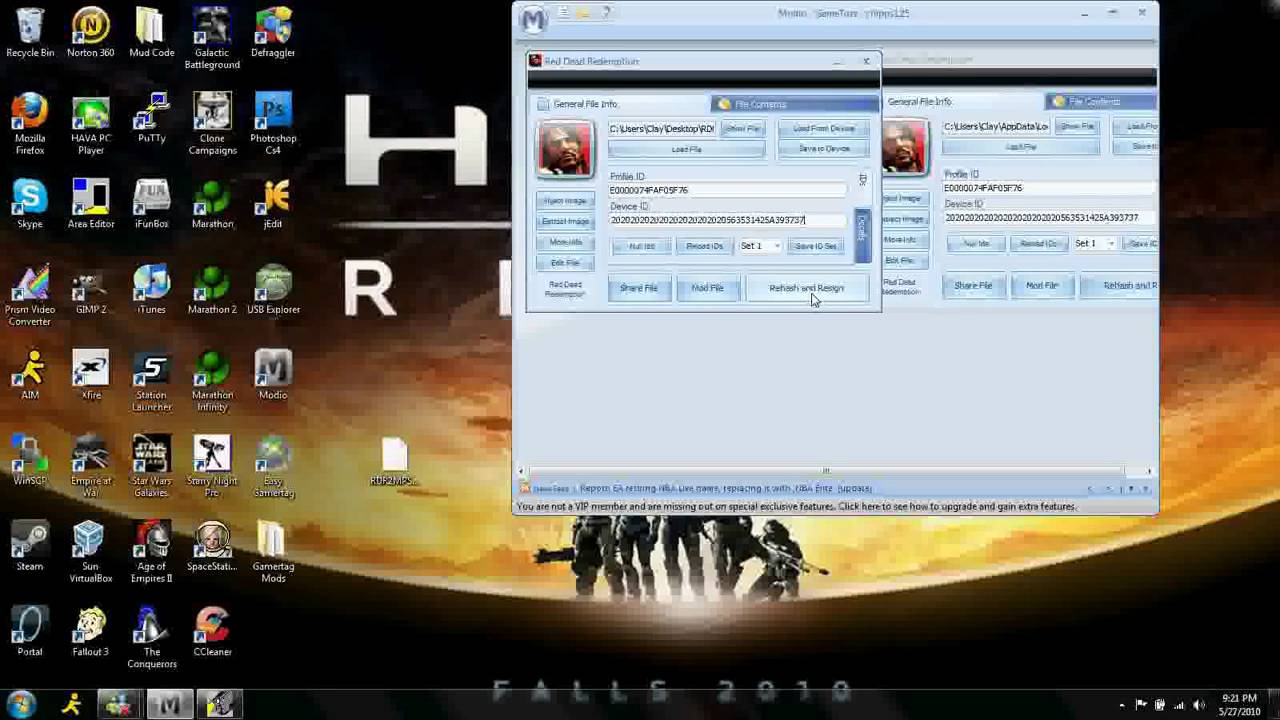The width and height of the screenshot is (1280, 720).
Task: Click Show File button in front window
Action: click(742, 129)
